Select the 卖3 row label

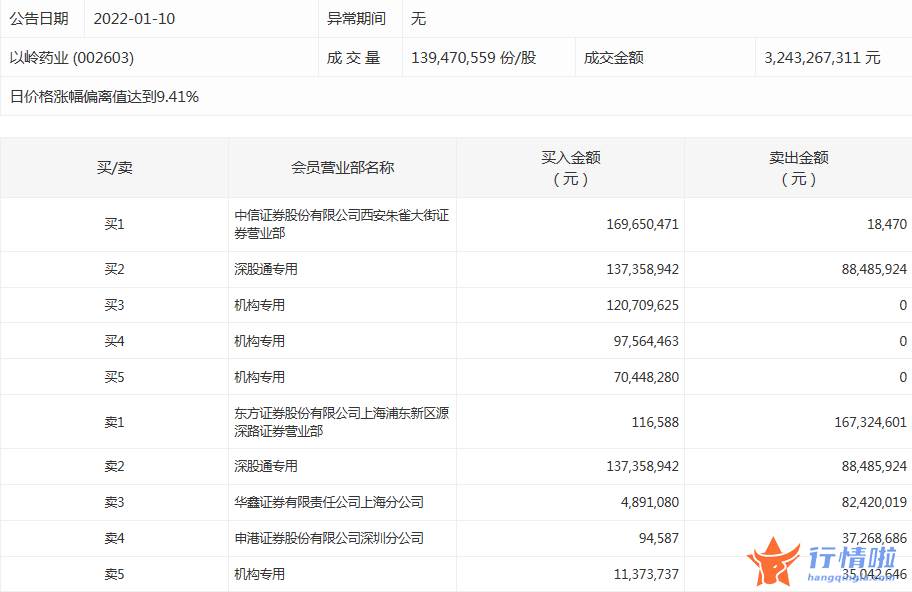(115, 502)
